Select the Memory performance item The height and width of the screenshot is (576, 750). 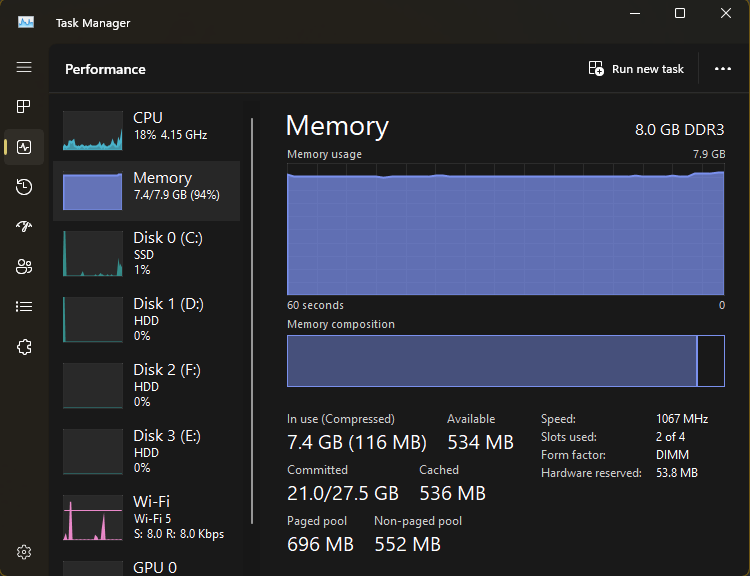point(146,191)
